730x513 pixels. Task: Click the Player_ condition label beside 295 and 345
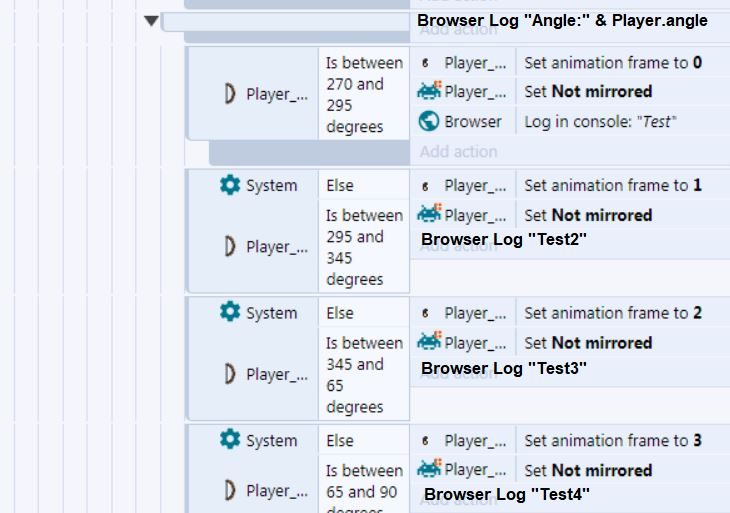click(277, 247)
